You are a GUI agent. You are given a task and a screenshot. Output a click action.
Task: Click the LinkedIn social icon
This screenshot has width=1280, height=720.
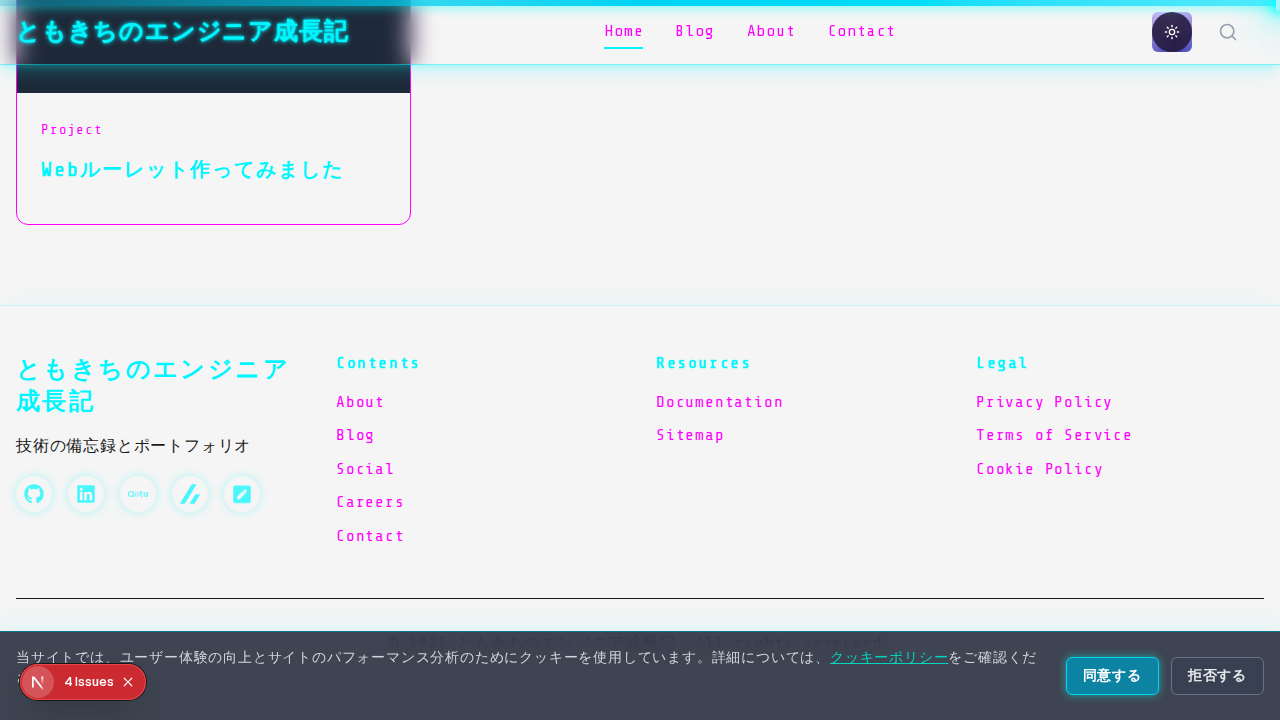tap(85, 493)
